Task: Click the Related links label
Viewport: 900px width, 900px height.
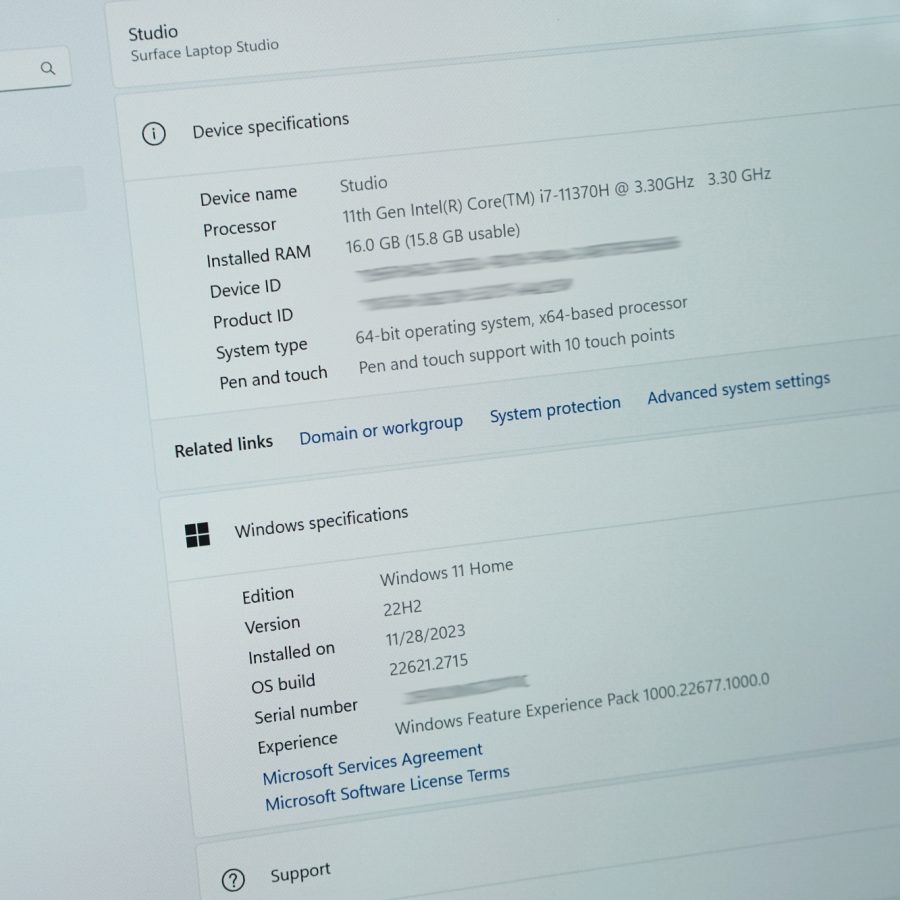Action: tap(223, 446)
